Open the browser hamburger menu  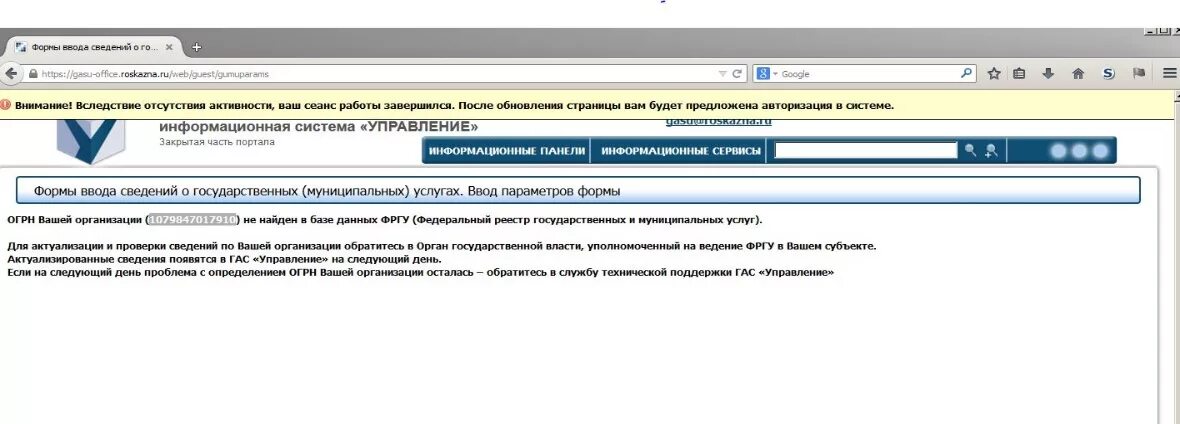1169,74
